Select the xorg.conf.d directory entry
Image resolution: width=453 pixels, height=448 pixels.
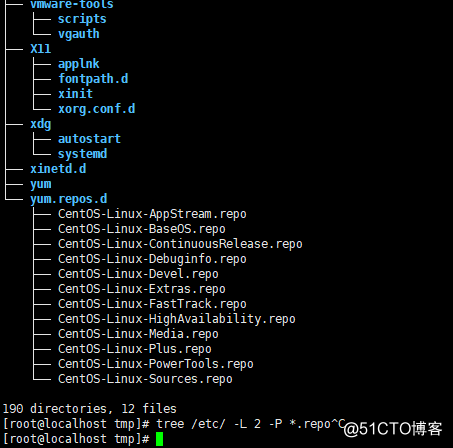point(97,109)
